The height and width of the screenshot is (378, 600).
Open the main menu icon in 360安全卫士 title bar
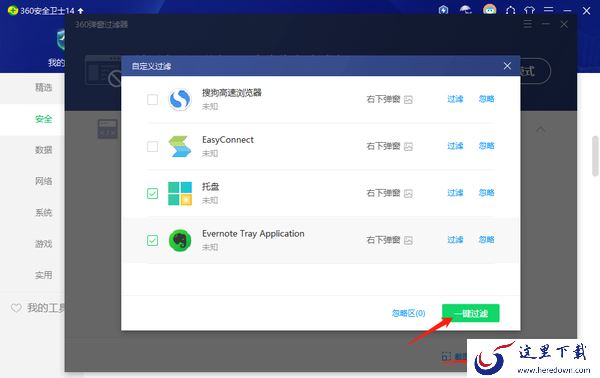click(x=548, y=10)
